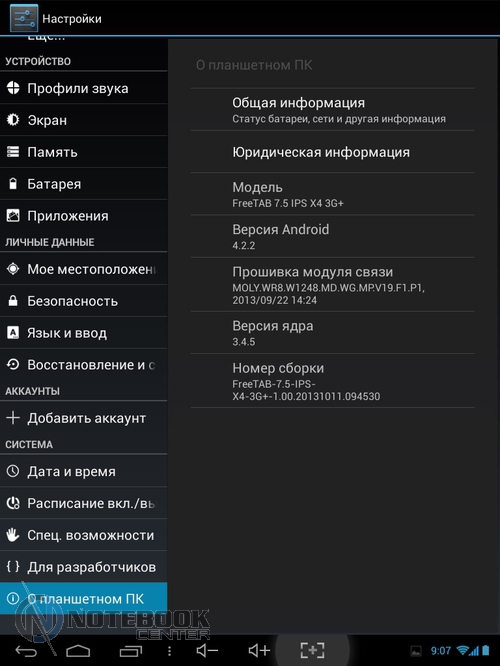
Task: Select Безопасность security settings
Action: pos(84,301)
